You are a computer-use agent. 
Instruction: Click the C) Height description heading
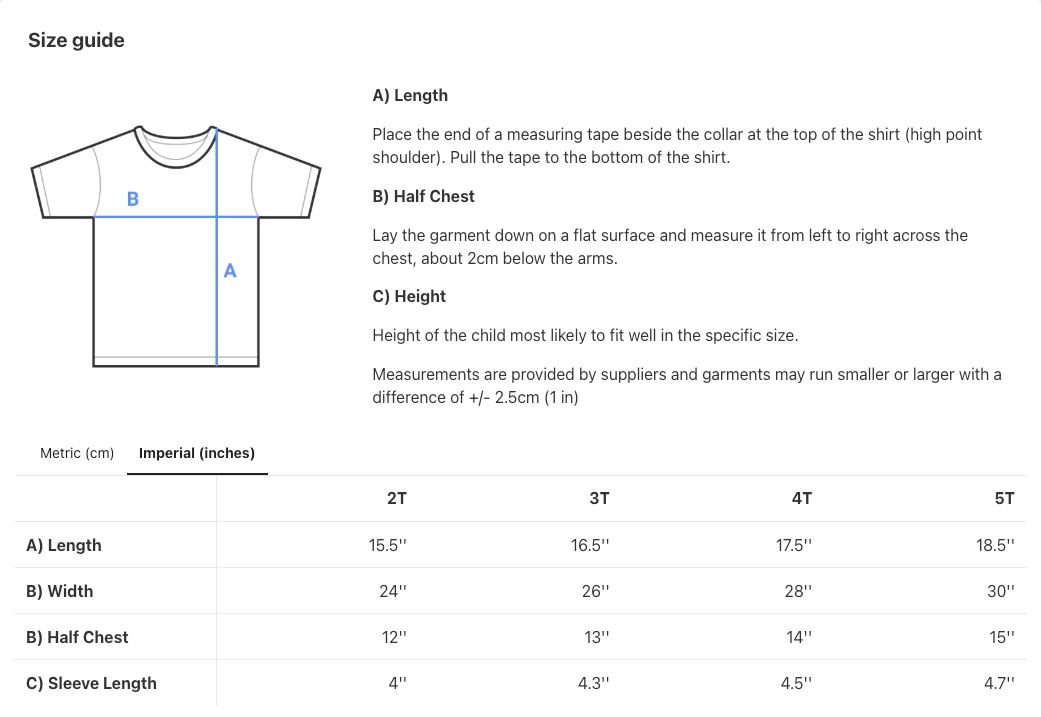point(409,296)
